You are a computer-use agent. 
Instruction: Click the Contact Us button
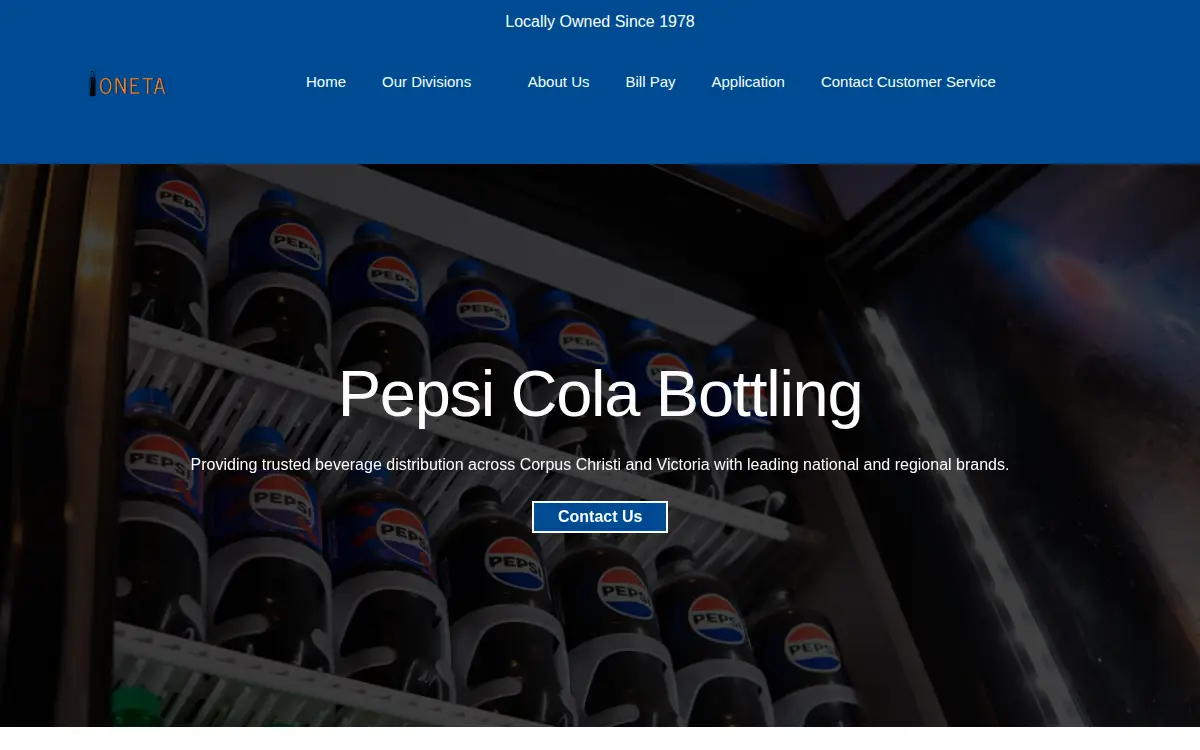click(600, 517)
